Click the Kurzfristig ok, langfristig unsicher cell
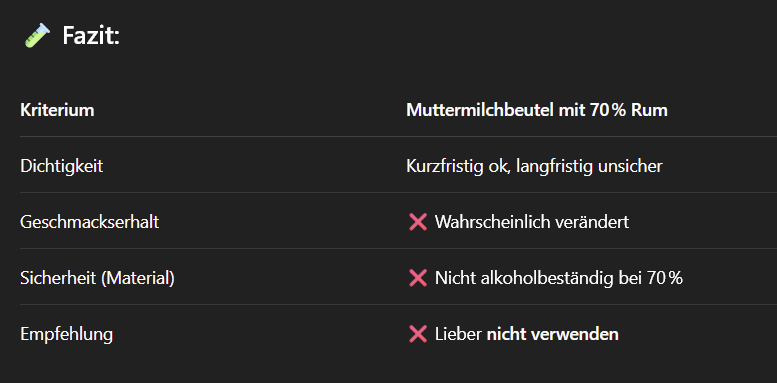This screenshot has height=383, width=777. point(534,166)
